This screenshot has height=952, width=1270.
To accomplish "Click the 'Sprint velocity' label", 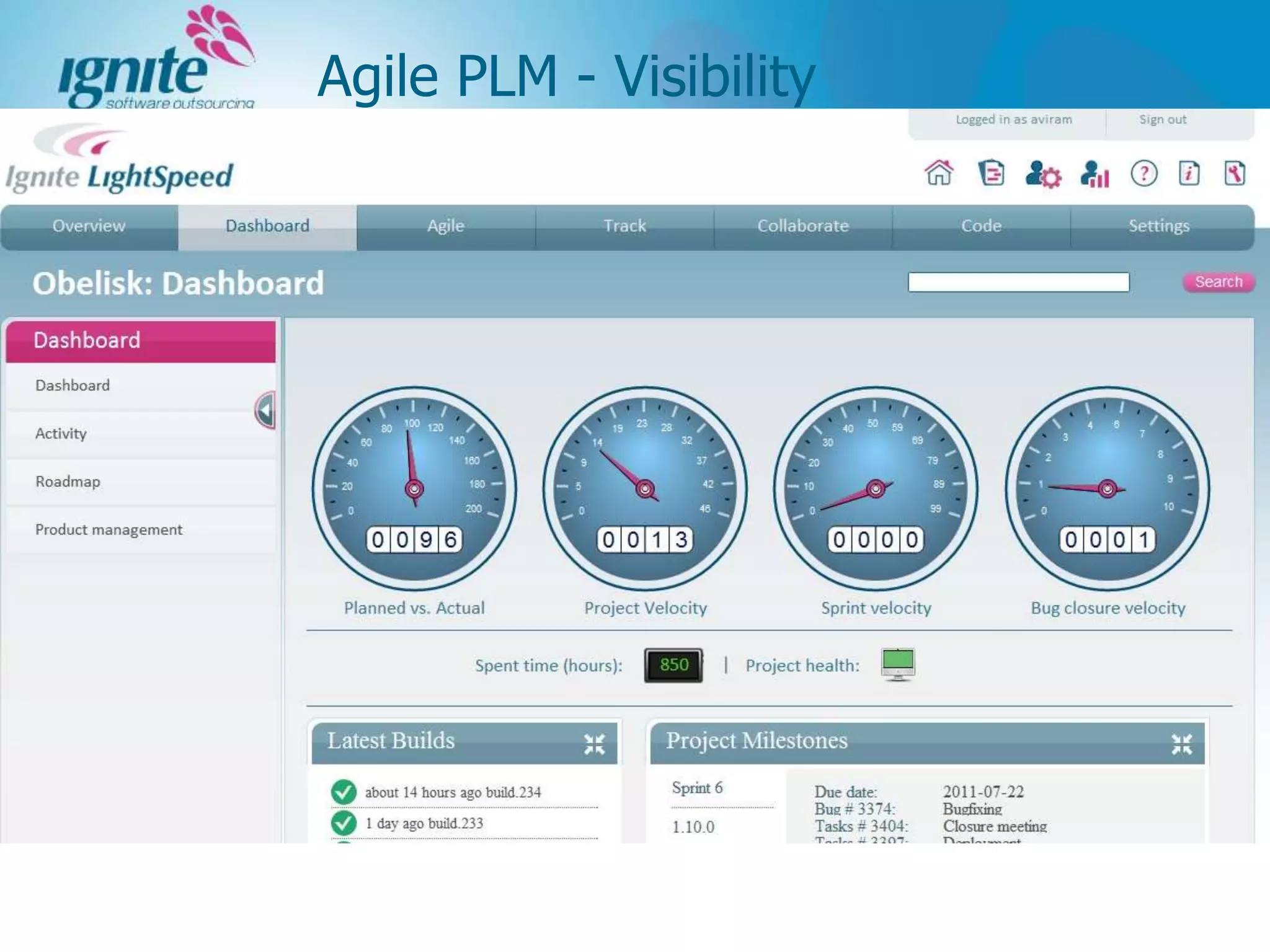I will tap(876, 608).
